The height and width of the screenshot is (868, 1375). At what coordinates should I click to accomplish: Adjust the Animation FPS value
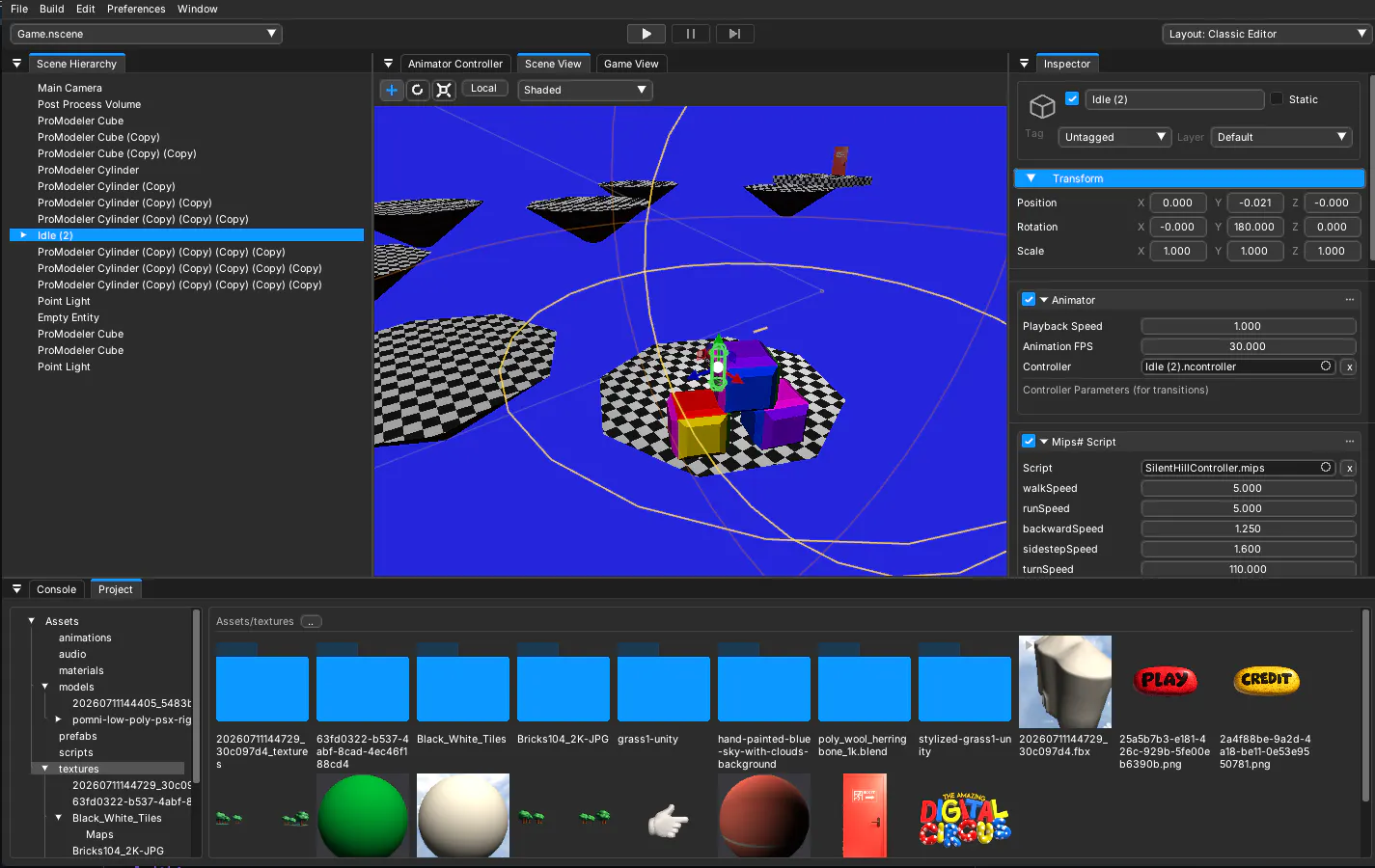(1248, 346)
